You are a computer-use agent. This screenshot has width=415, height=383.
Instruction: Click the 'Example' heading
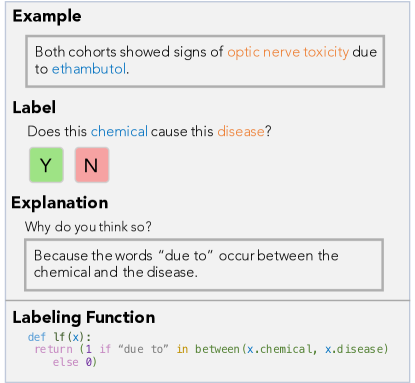click(47, 16)
